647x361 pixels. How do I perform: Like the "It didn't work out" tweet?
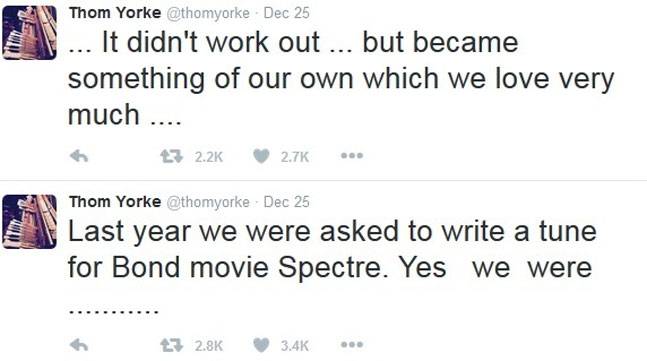[261, 156]
